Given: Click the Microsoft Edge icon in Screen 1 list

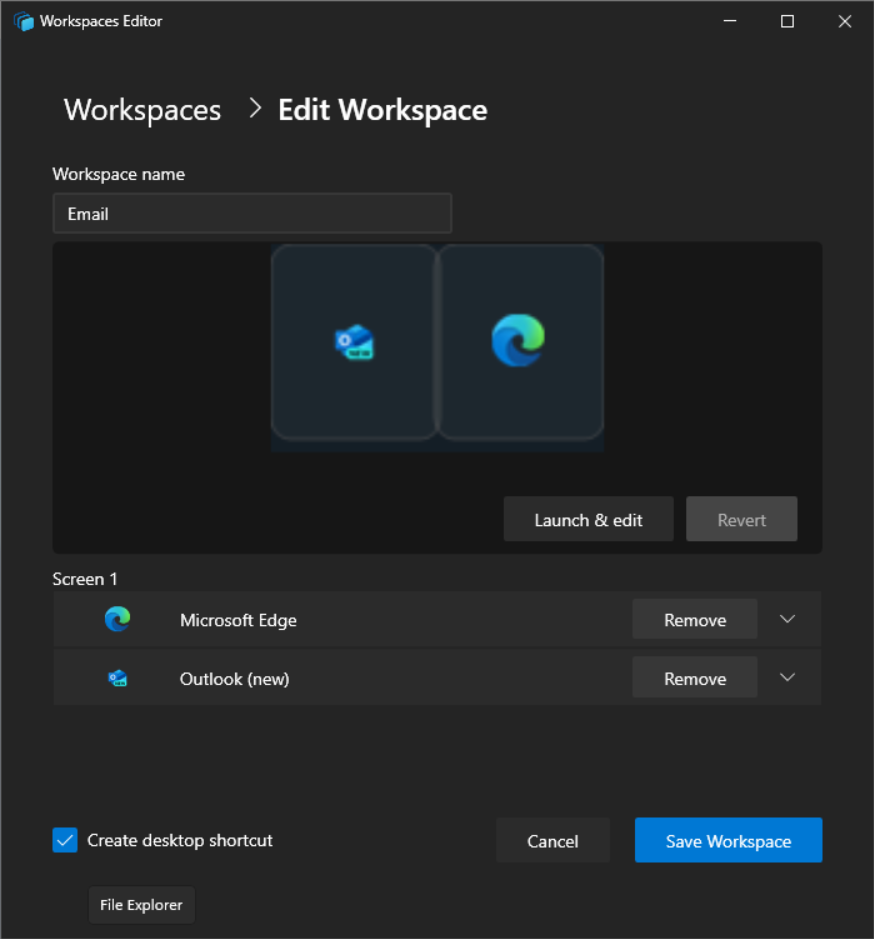Looking at the screenshot, I should (x=117, y=619).
